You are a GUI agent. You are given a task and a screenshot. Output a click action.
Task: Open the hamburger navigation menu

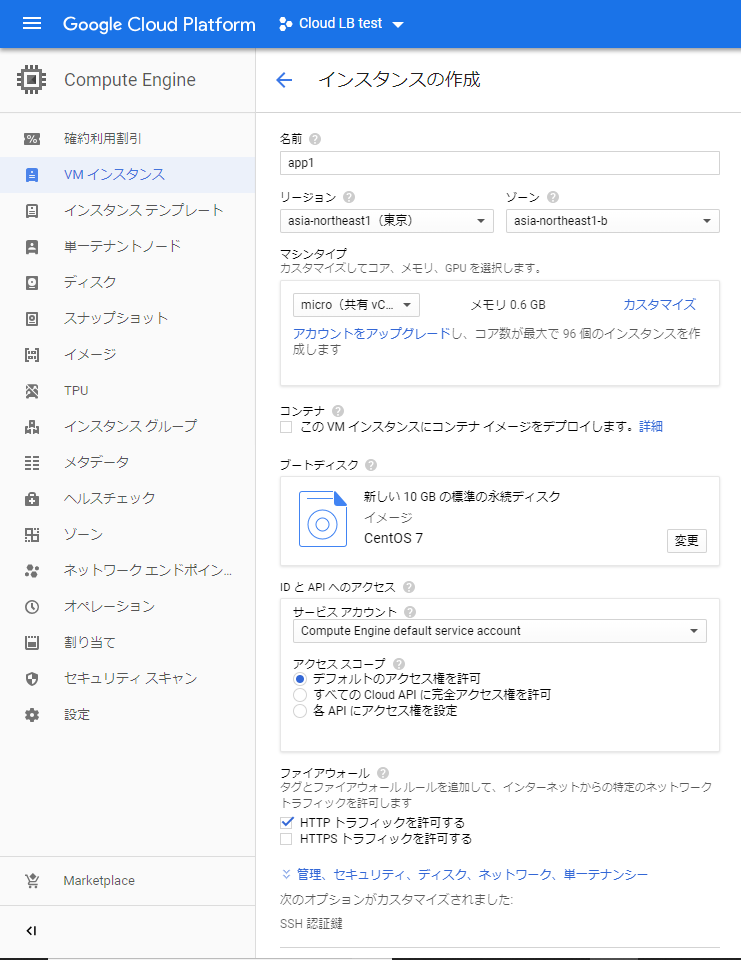[31, 24]
